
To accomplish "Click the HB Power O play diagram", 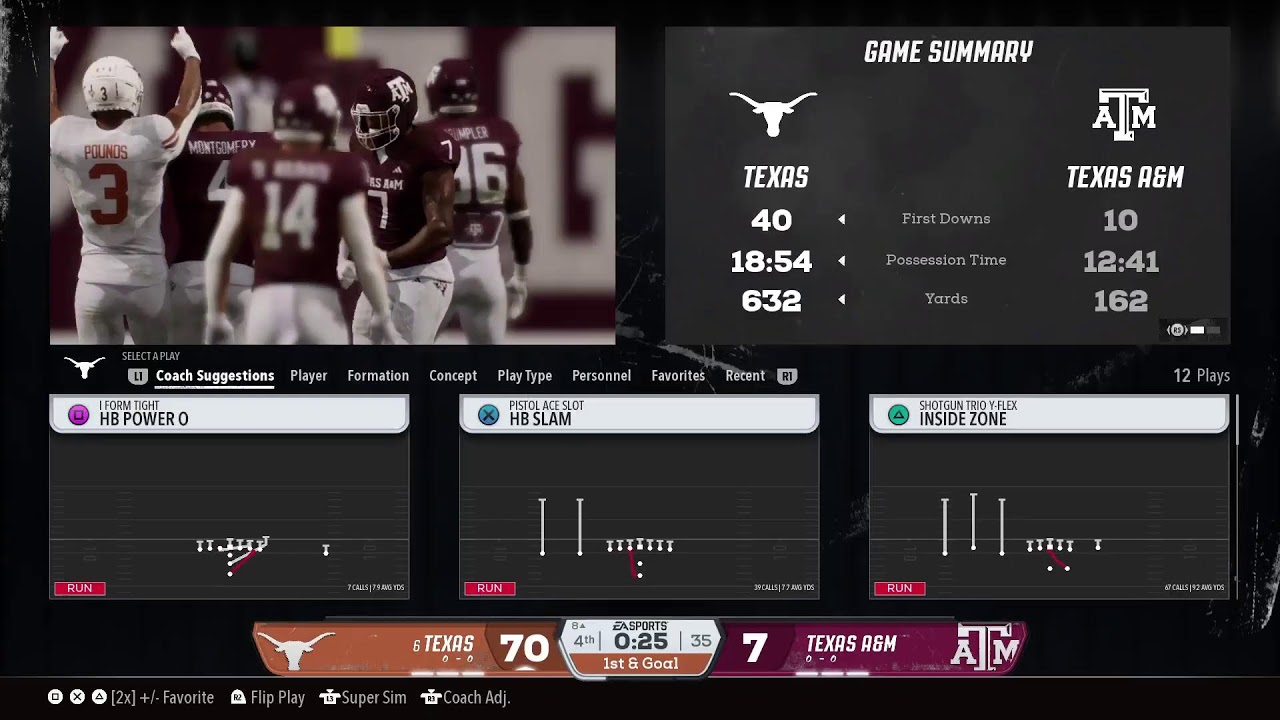I will point(229,516).
